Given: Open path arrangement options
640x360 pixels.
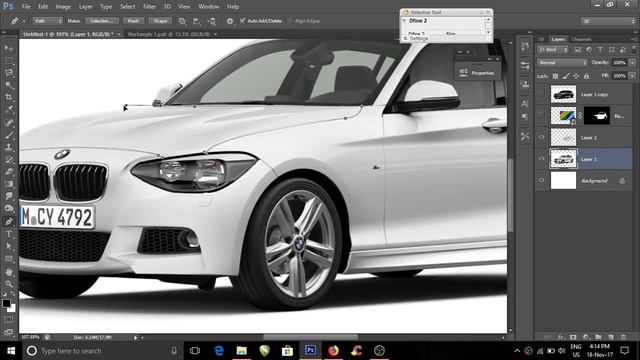Looking at the screenshot, I should pos(211,21).
